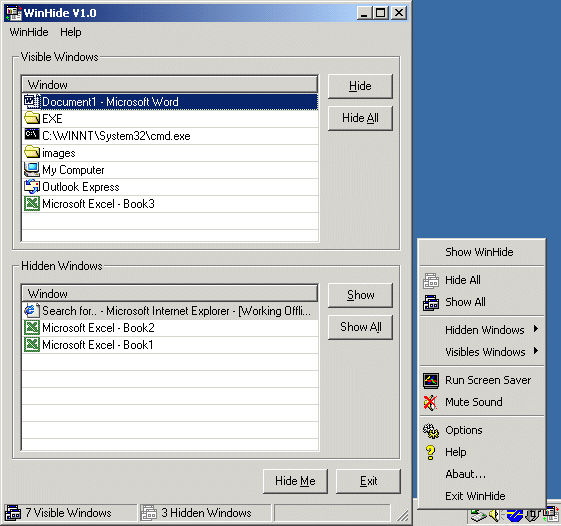Select About... in the tray menu
The height and width of the screenshot is (526, 561).
tap(465, 474)
